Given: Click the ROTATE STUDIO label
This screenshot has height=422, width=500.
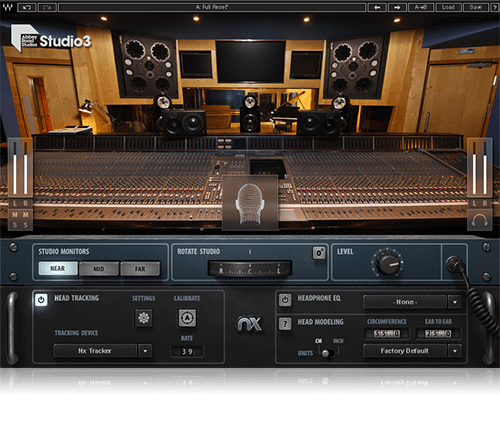Looking at the screenshot, I should 198,252.
